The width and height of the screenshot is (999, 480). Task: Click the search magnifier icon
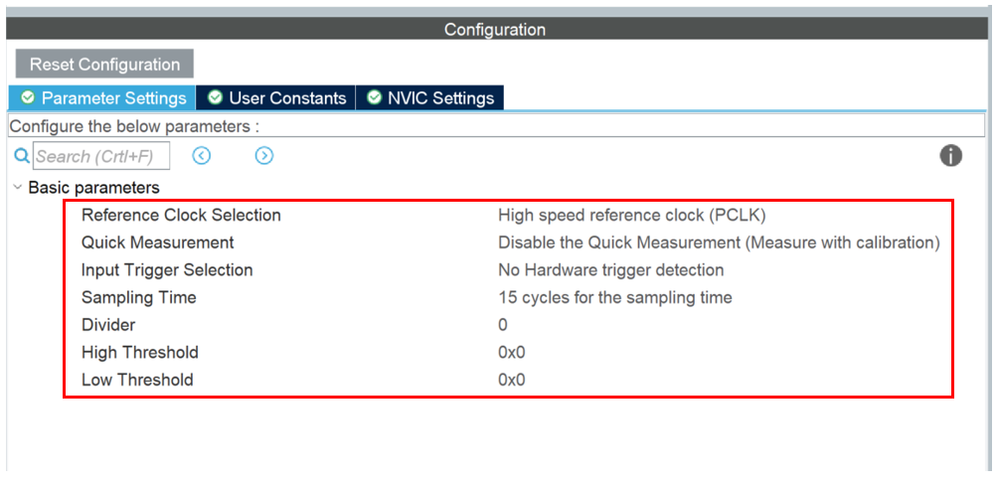click(21, 156)
